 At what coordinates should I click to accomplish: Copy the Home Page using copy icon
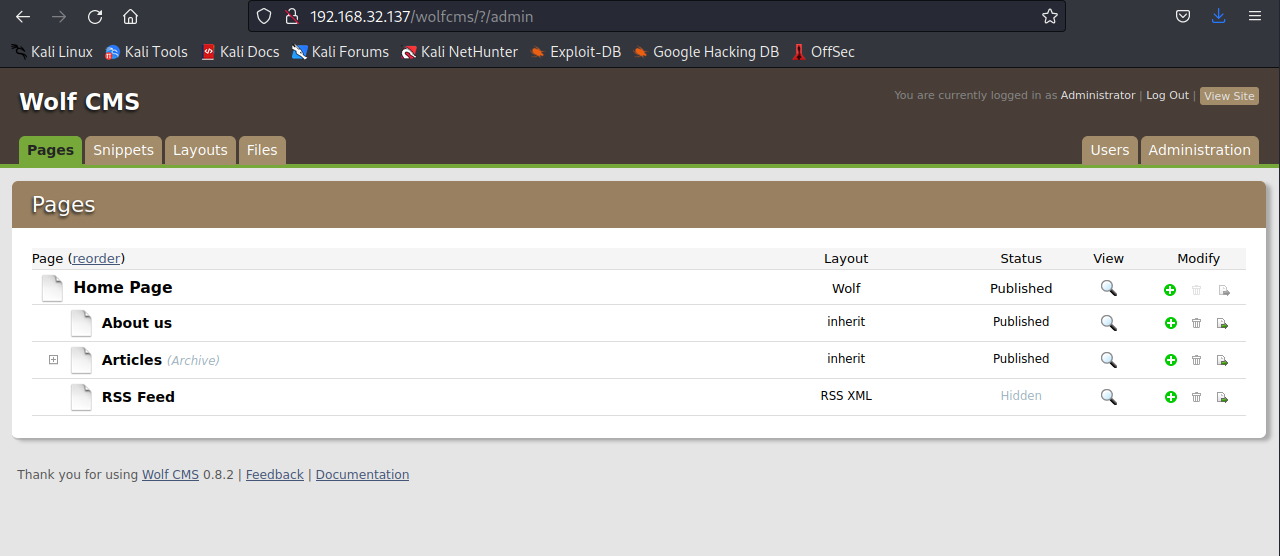coord(1222,290)
